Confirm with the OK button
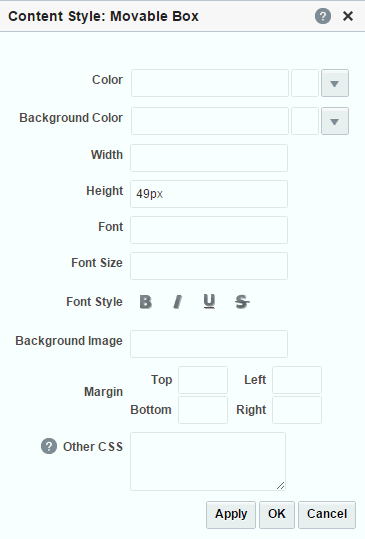The image size is (365, 539). tap(277, 515)
